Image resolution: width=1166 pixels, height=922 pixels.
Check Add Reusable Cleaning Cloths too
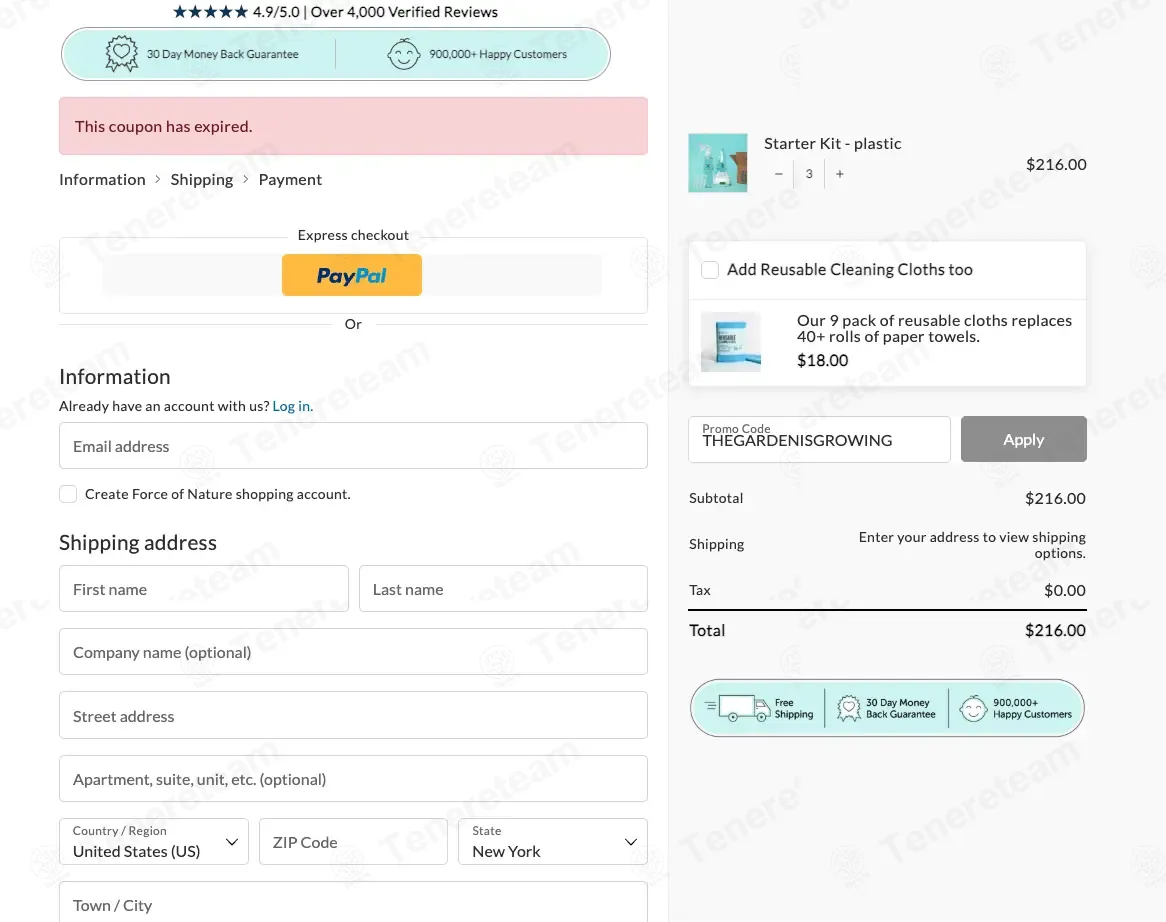(x=710, y=270)
